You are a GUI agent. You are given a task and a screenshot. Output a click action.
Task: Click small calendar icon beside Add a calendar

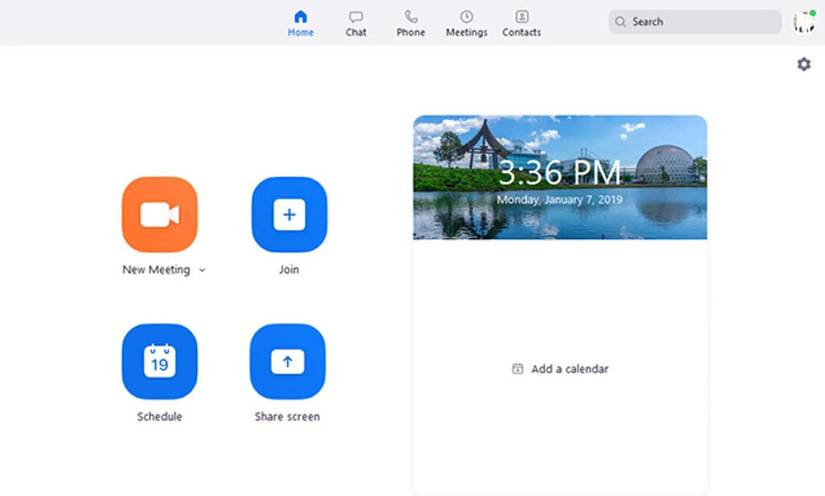coord(517,369)
